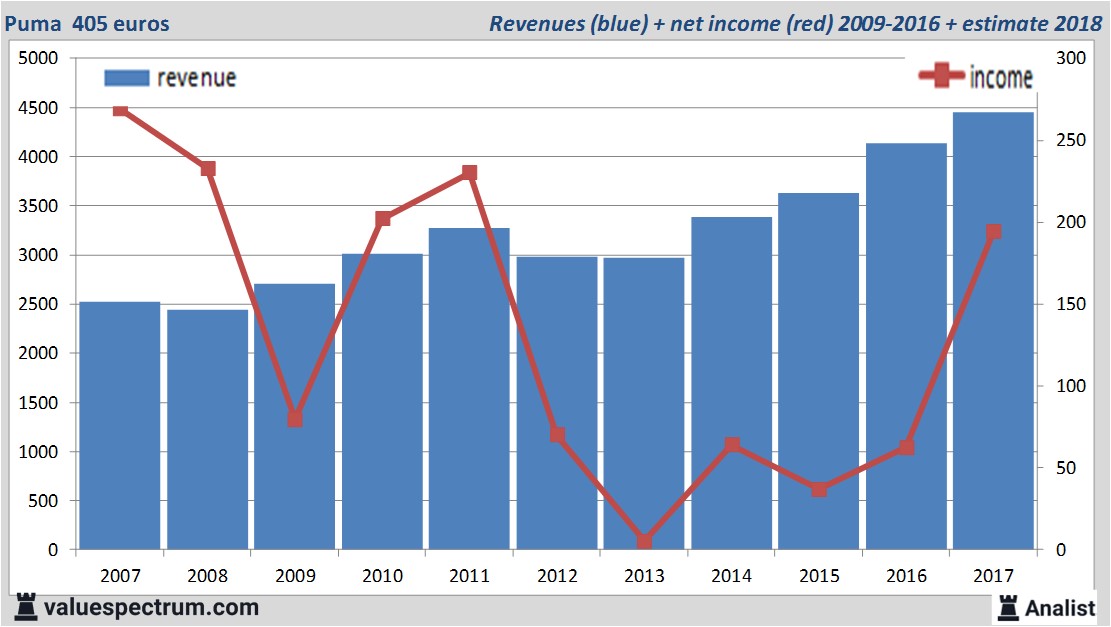The width and height of the screenshot is (1111, 627).
Task: Click the valuespectrum.com rook logo icon
Action: tap(25, 606)
